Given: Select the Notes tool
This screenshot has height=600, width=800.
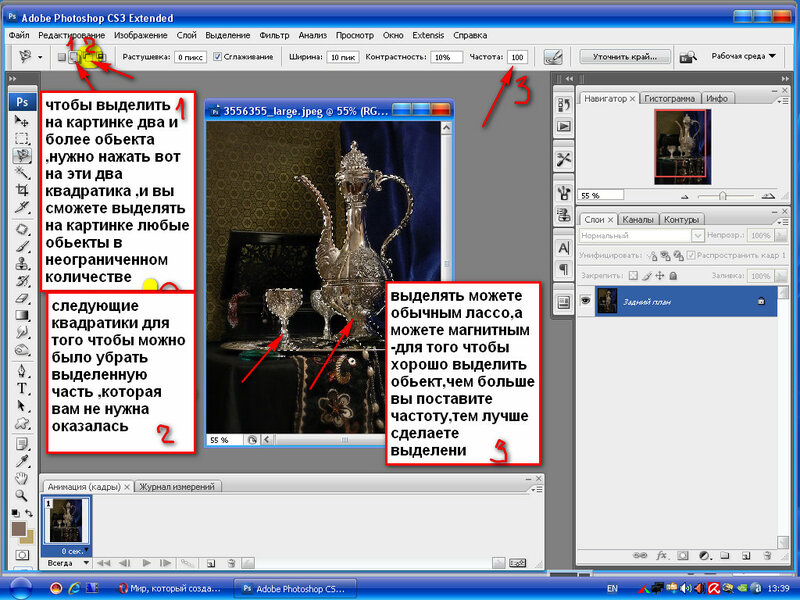Looking at the screenshot, I should [x=21, y=444].
